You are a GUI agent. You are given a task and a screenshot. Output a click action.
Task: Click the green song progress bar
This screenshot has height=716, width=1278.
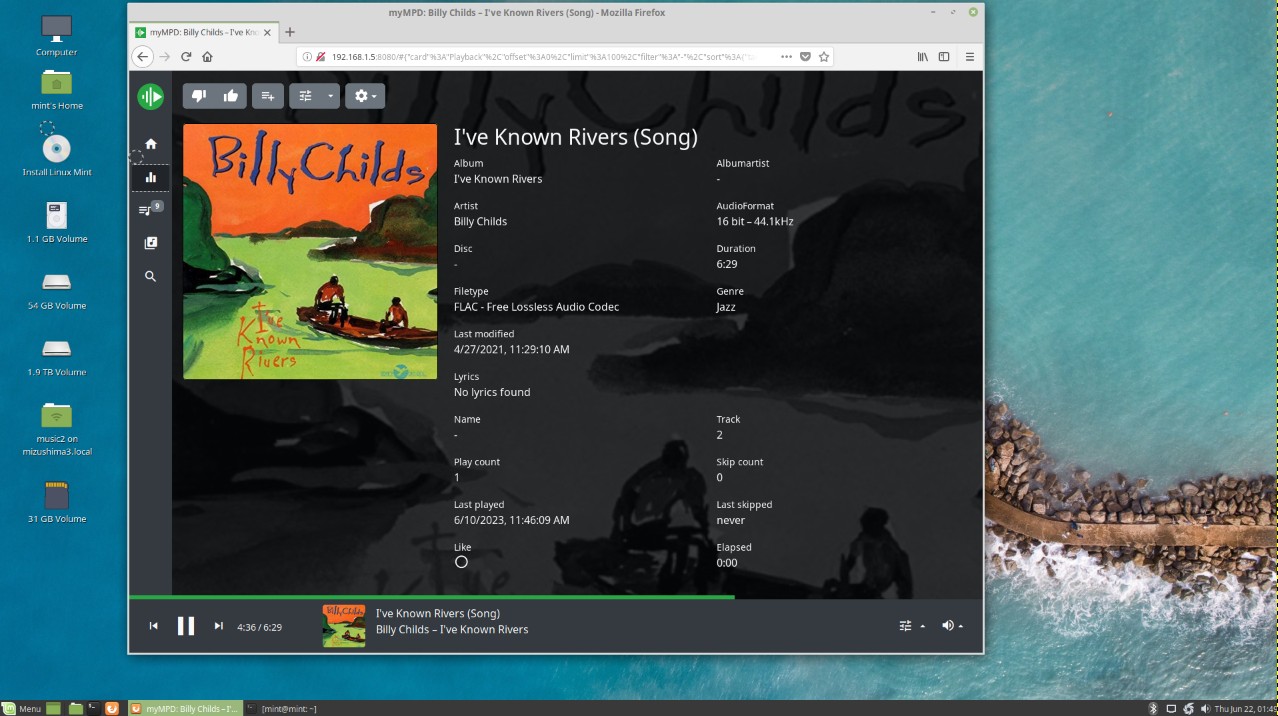point(430,597)
